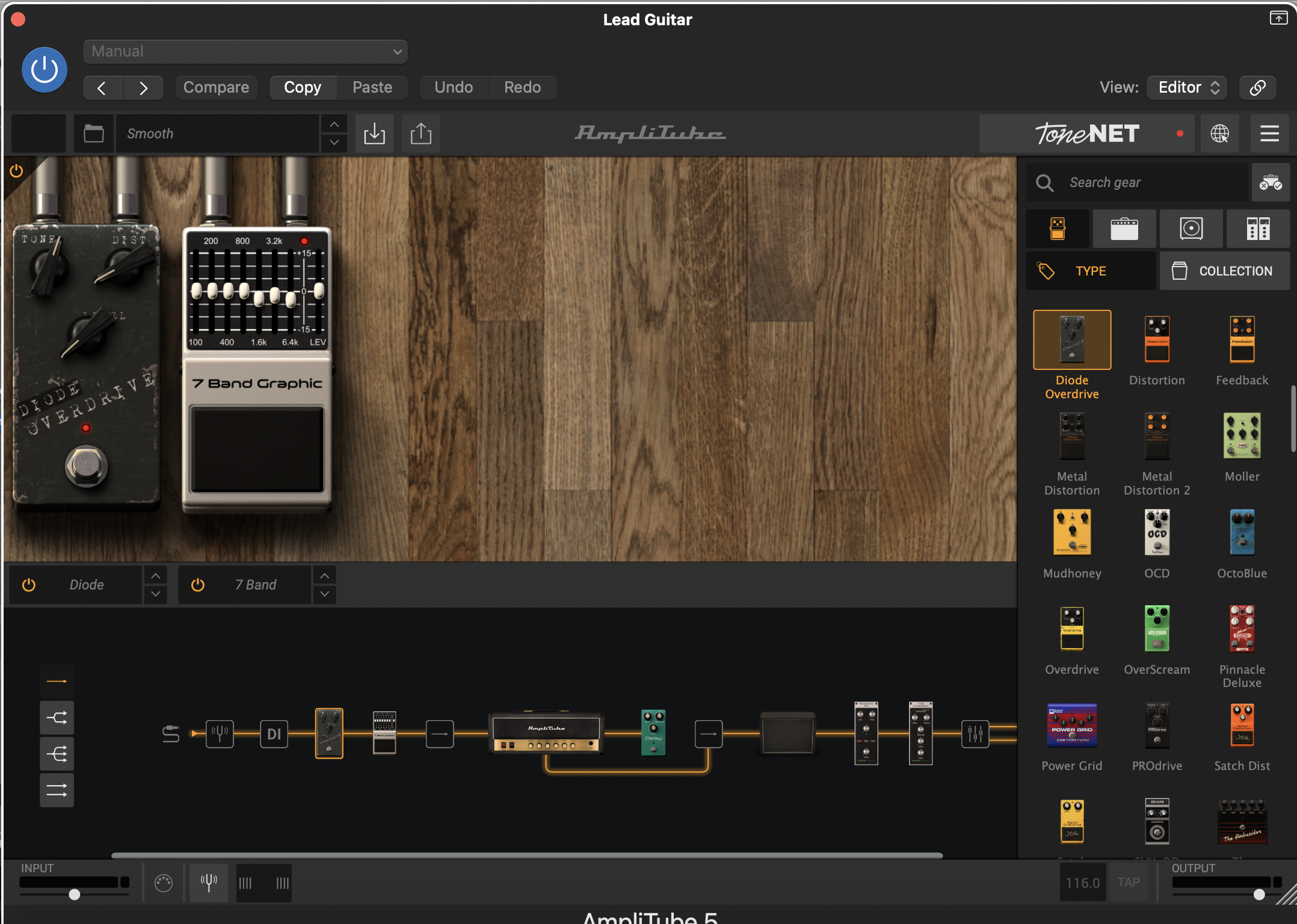Open the hamburger main menu
1297x924 pixels.
(x=1269, y=134)
